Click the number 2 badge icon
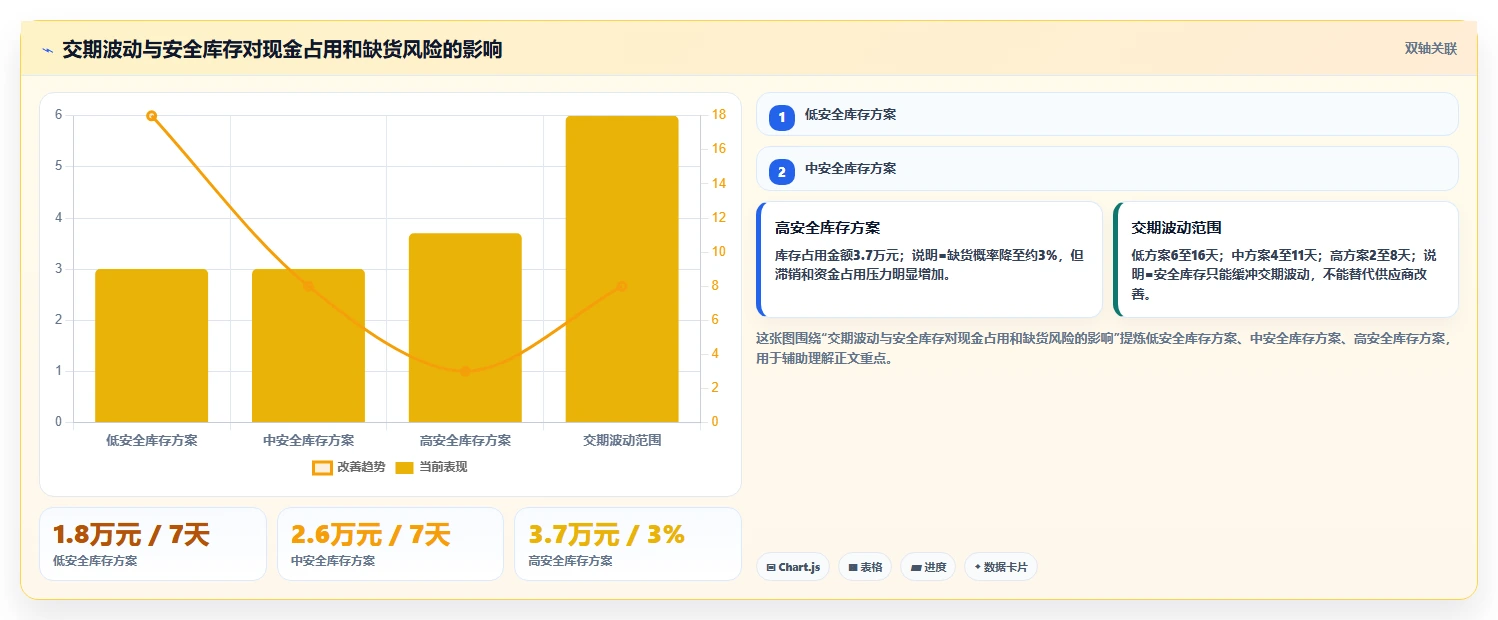 coord(782,171)
